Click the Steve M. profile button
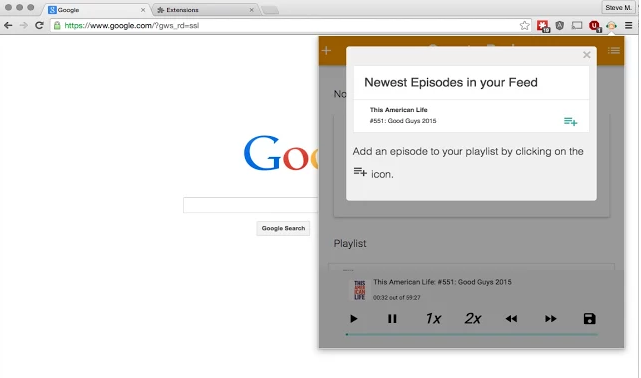Viewport: 641px width, 378px height. click(x=619, y=8)
